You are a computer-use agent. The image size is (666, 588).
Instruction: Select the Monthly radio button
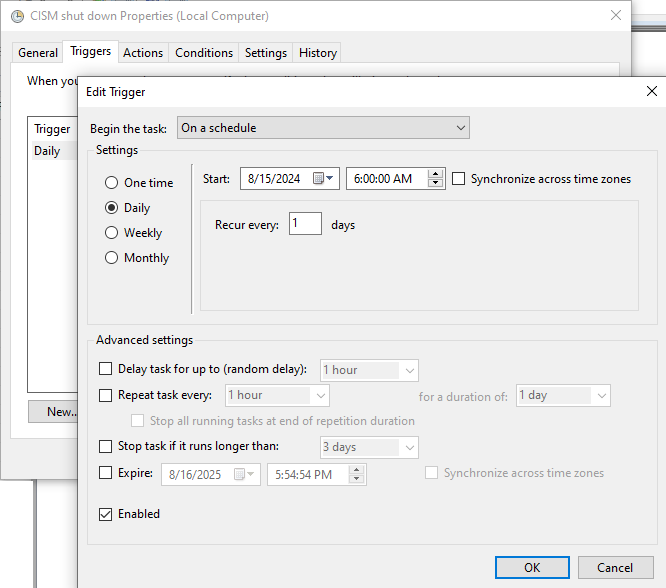112,258
